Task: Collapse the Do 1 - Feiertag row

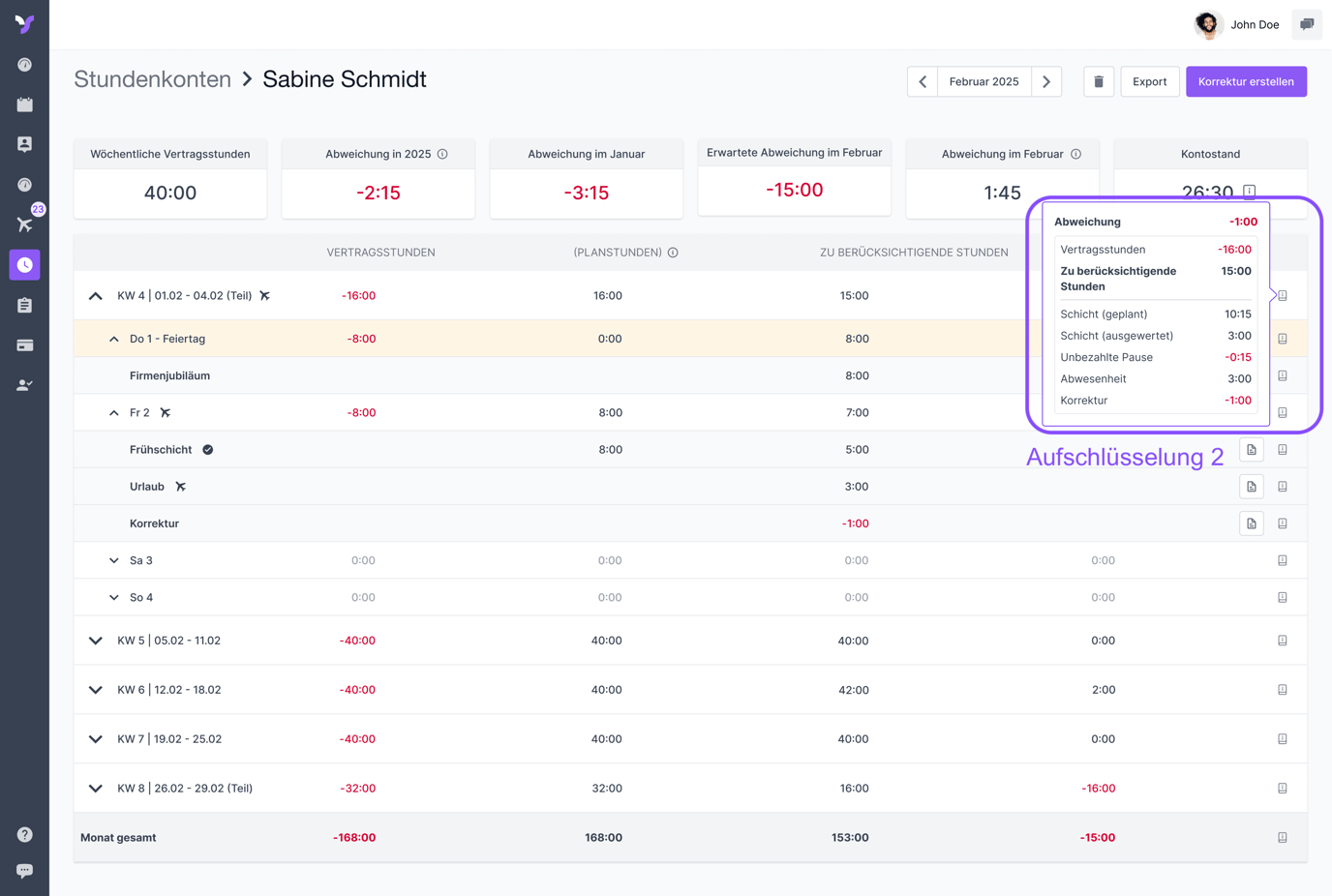Action: (x=114, y=339)
